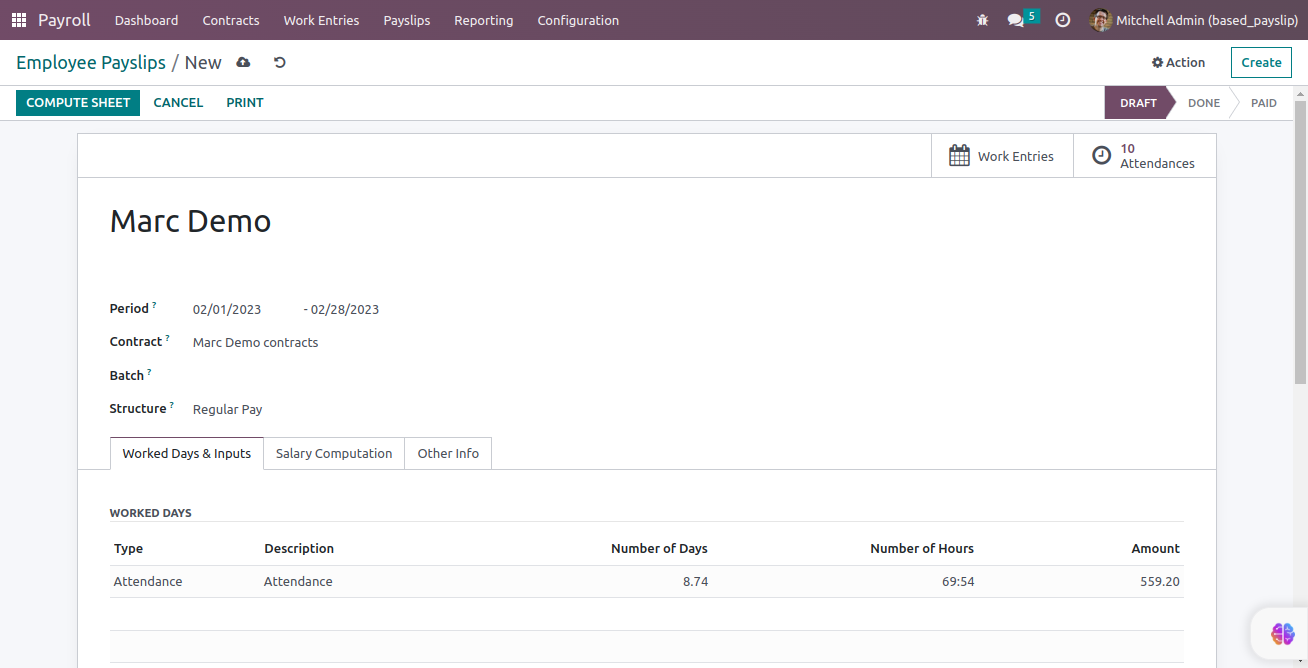Open the Work Entries calendar button
The image size is (1308, 668).
(1002, 156)
